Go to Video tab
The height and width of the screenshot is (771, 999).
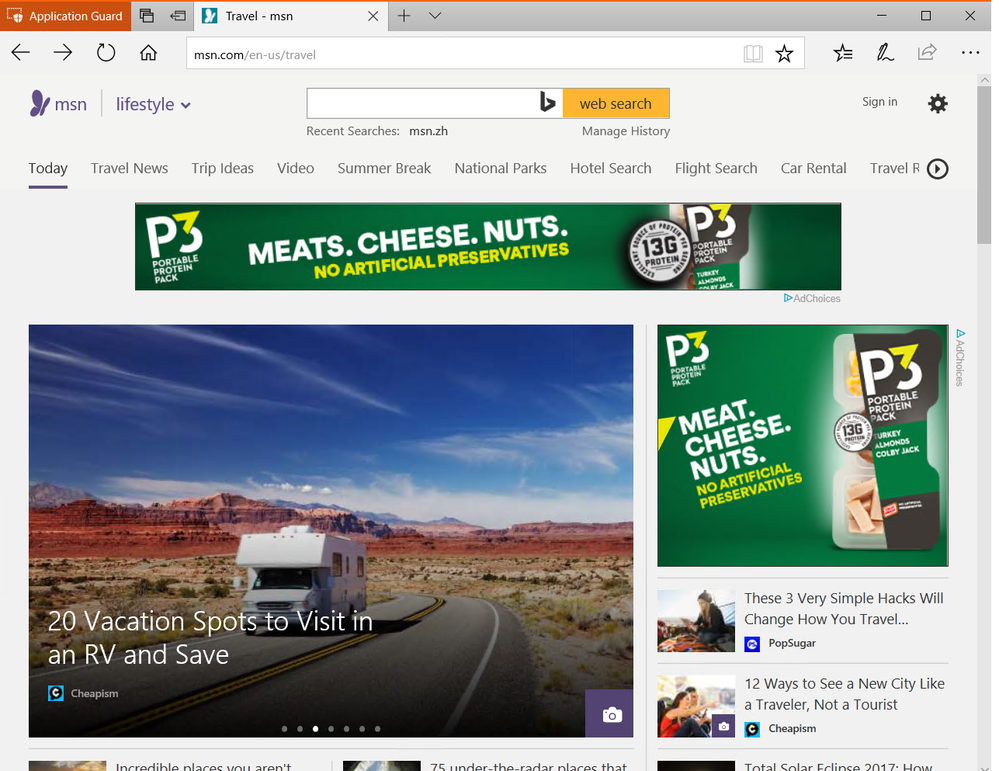coord(296,168)
